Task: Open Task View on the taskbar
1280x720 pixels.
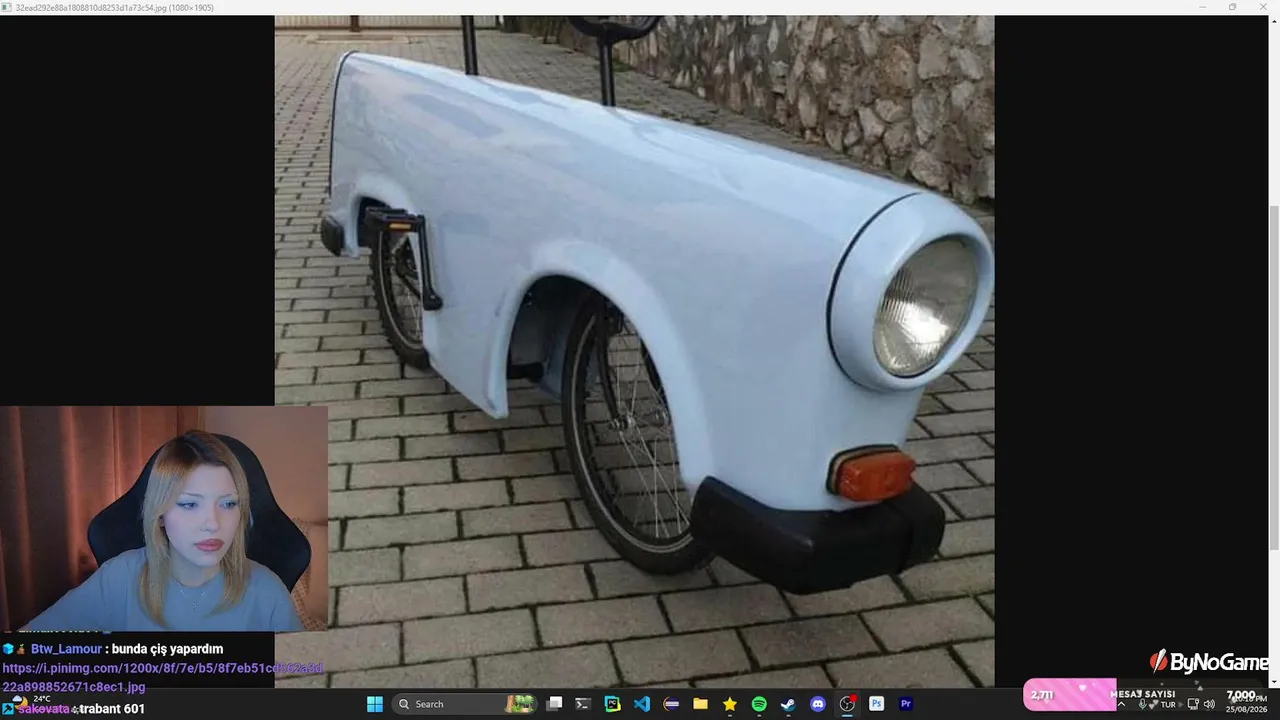Action: pos(555,704)
